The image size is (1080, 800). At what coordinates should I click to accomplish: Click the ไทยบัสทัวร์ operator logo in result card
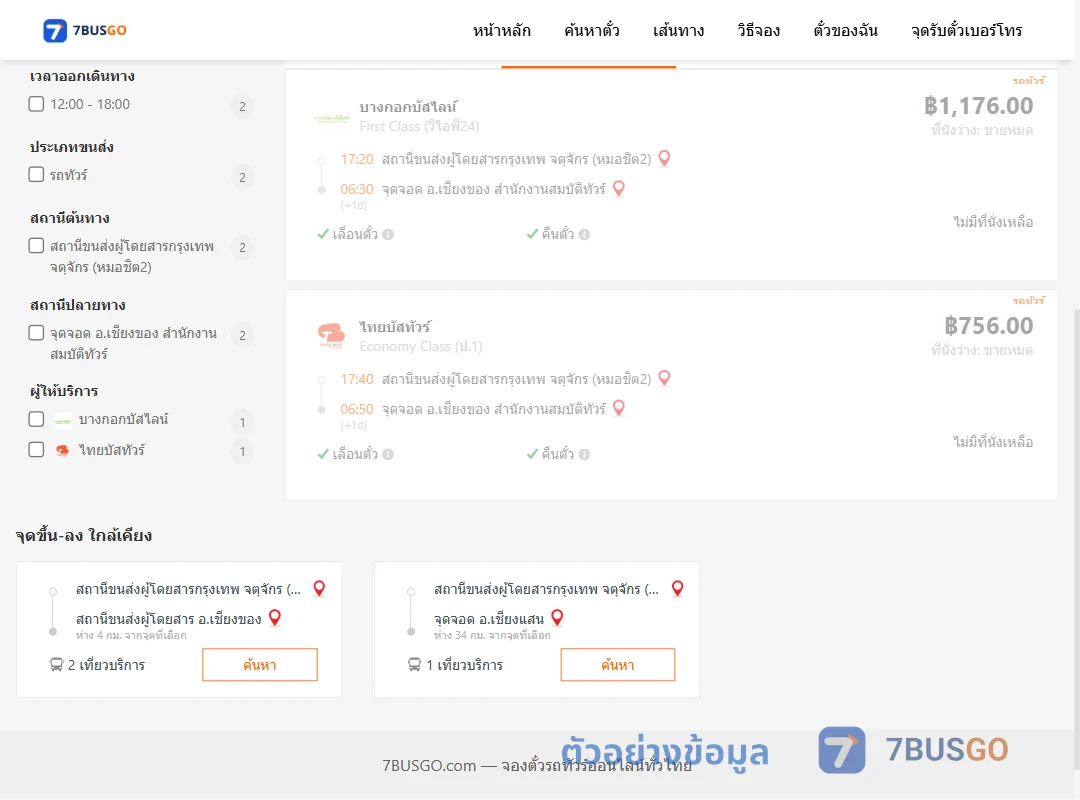coord(331,336)
